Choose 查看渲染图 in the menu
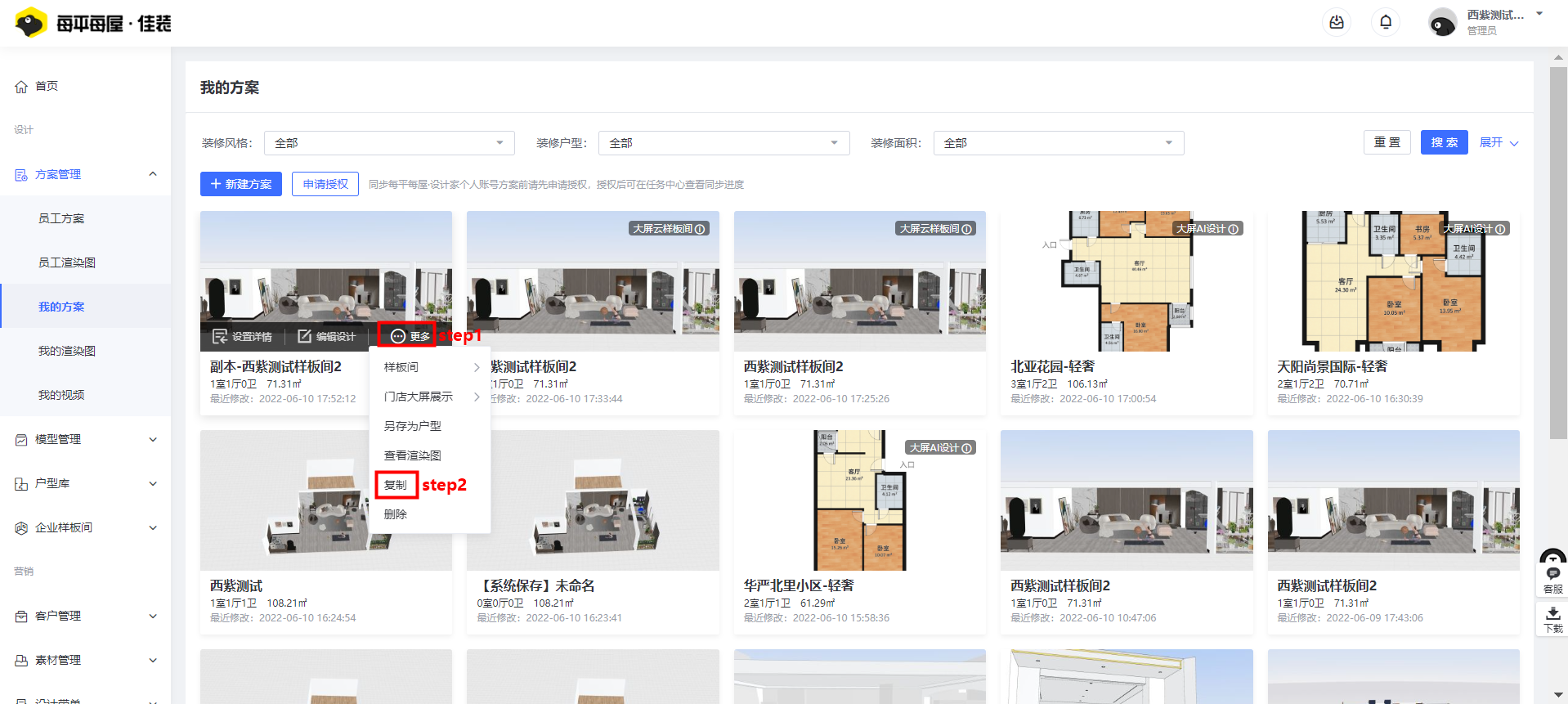1568x704 pixels. [430, 455]
